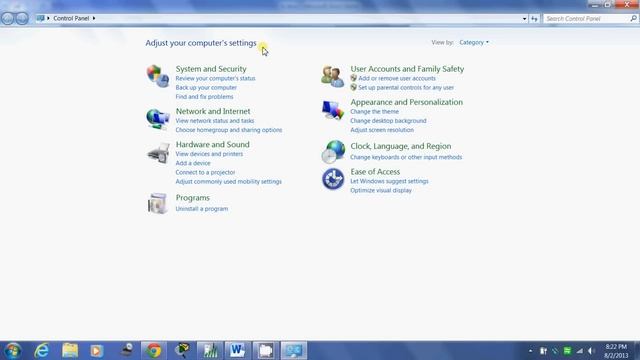This screenshot has width=640, height=360.
Task: Click Change desktop background
Action: 388,121
